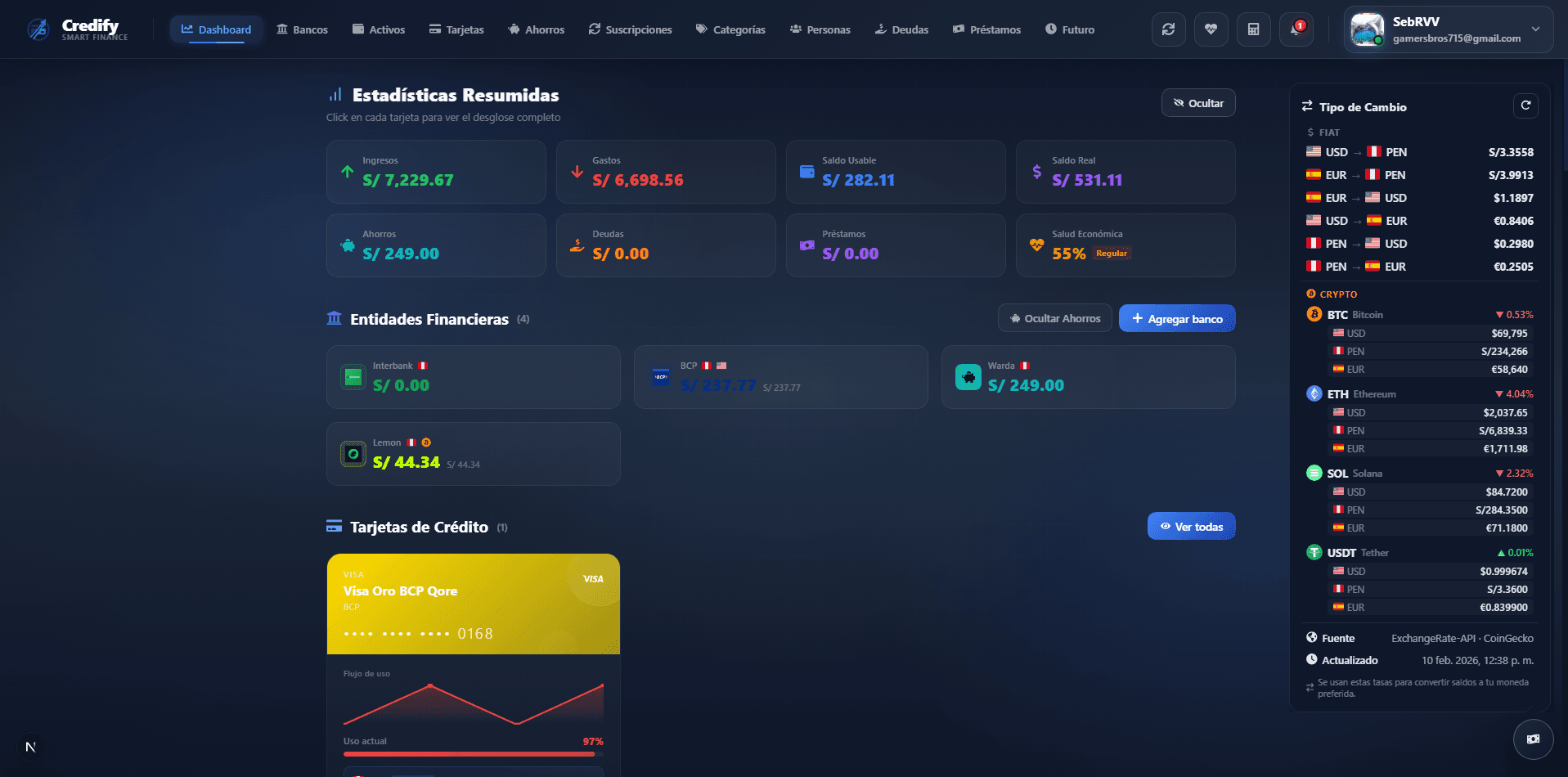Click the N toggle at bottom left corner
Screen dimensions: 1568x777
coord(30,746)
